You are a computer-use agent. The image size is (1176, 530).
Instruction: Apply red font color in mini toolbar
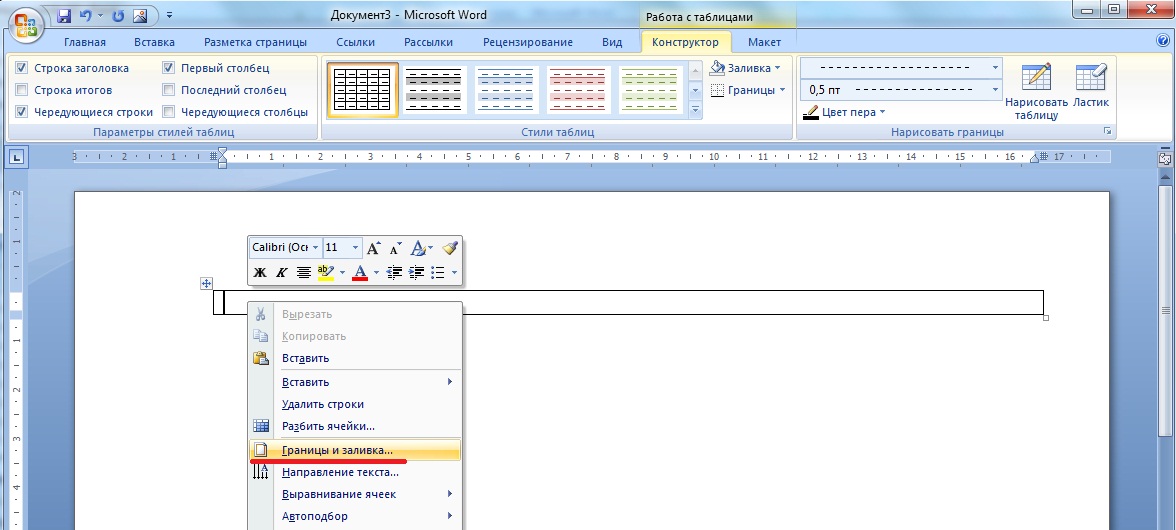click(360, 272)
